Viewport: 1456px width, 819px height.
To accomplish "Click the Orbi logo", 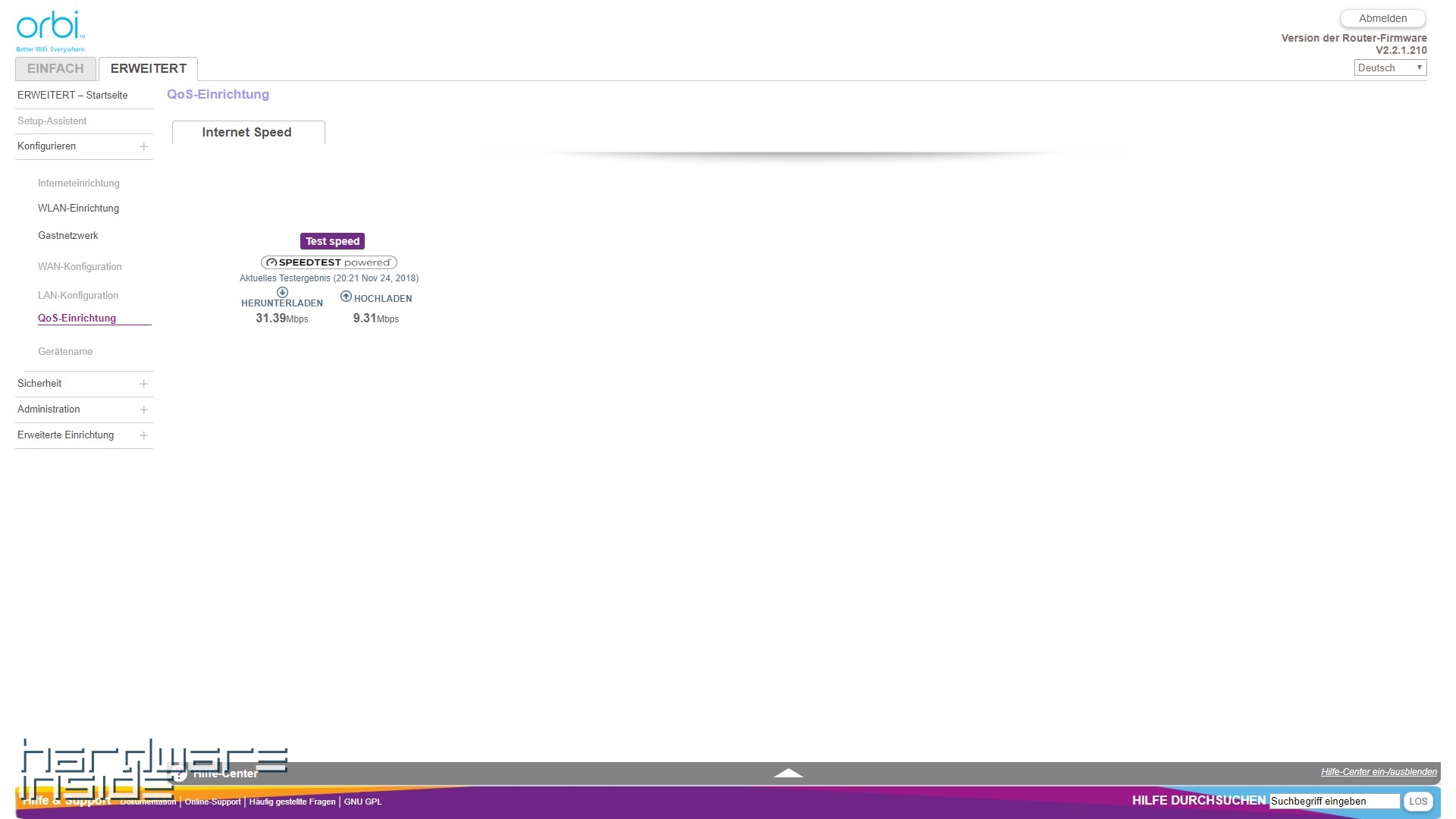I will point(51,31).
